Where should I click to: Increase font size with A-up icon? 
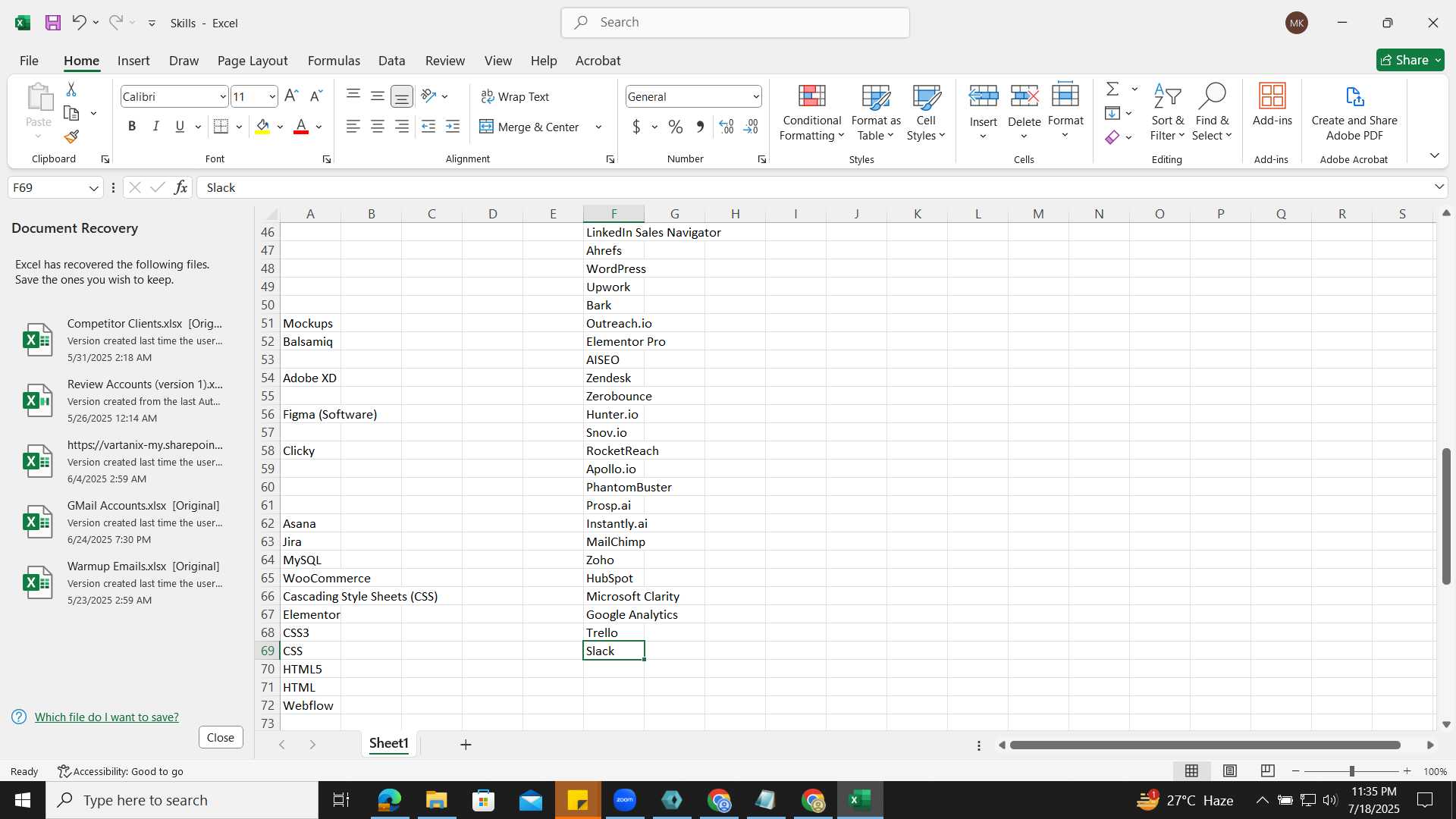point(291,96)
